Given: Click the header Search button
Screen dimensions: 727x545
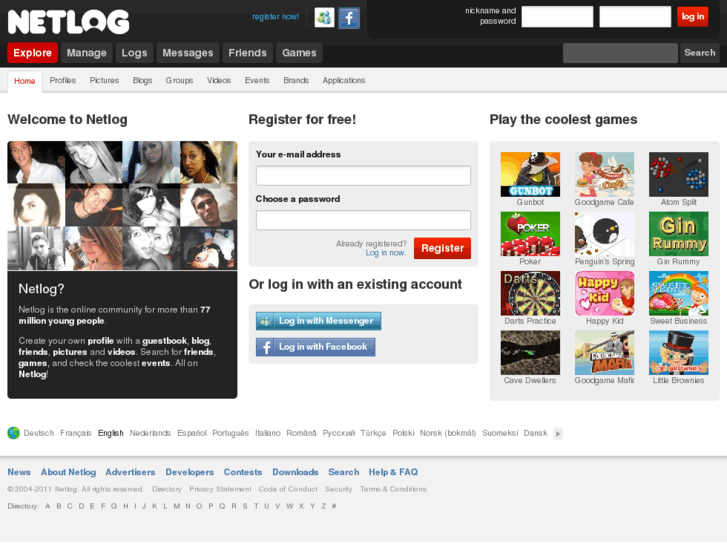Looking at the screenshot, I should (700, 53).
